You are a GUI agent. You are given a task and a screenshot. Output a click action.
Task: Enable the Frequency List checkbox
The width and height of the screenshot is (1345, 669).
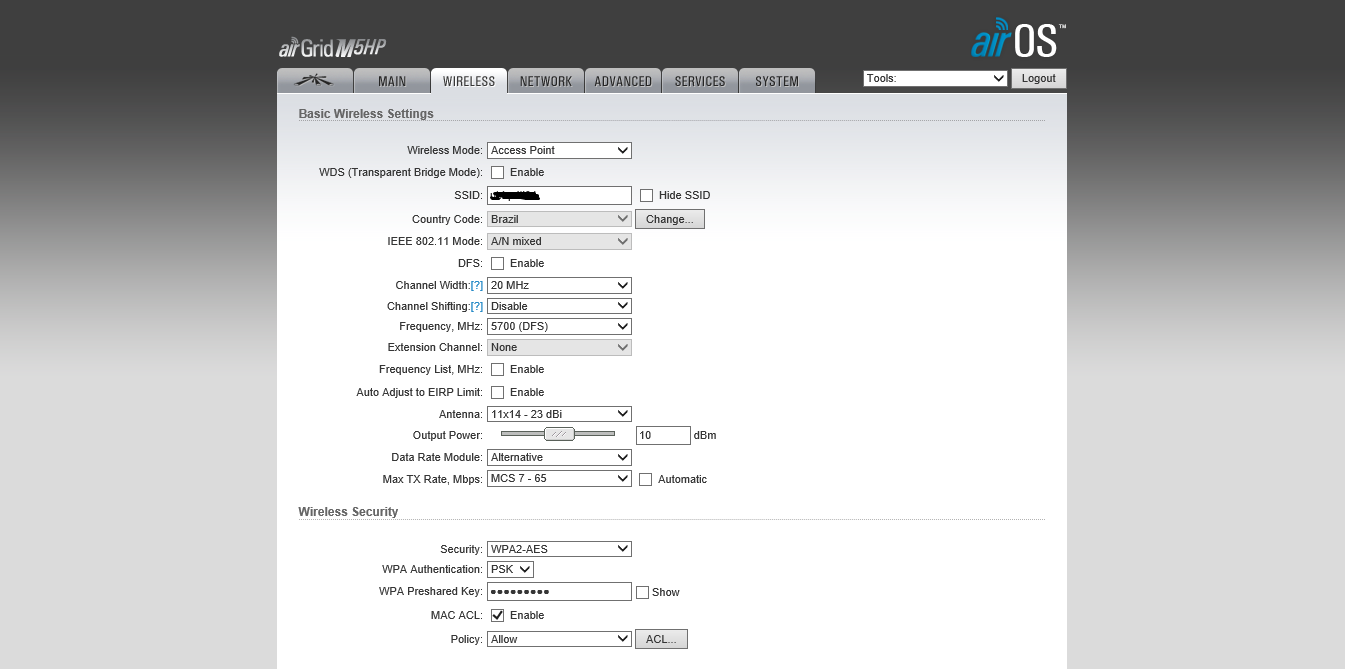(497, 370)
